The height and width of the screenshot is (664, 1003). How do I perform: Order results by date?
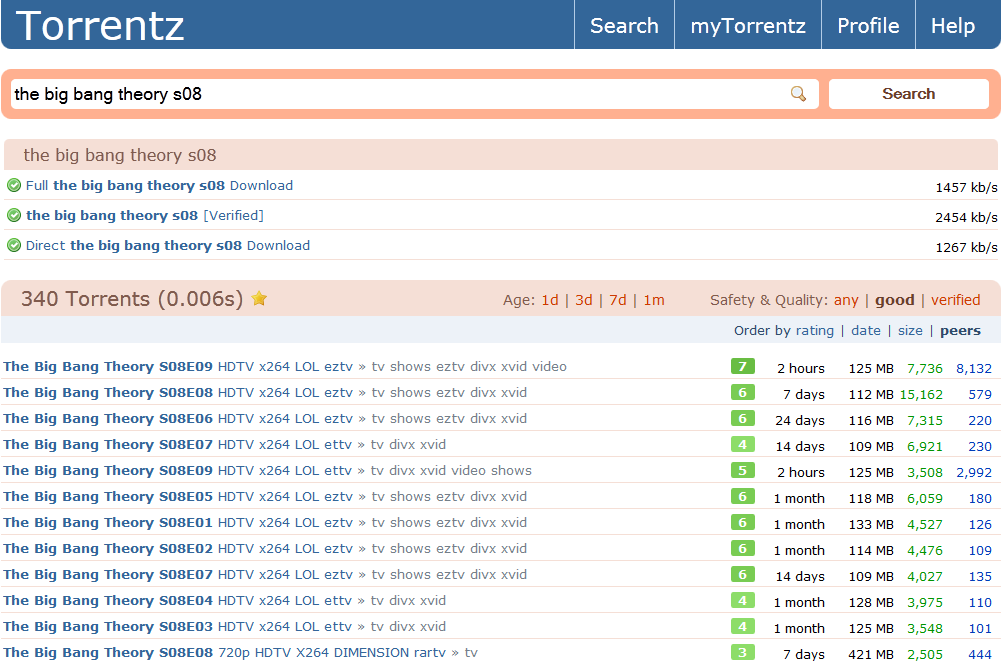coord(865,331)
